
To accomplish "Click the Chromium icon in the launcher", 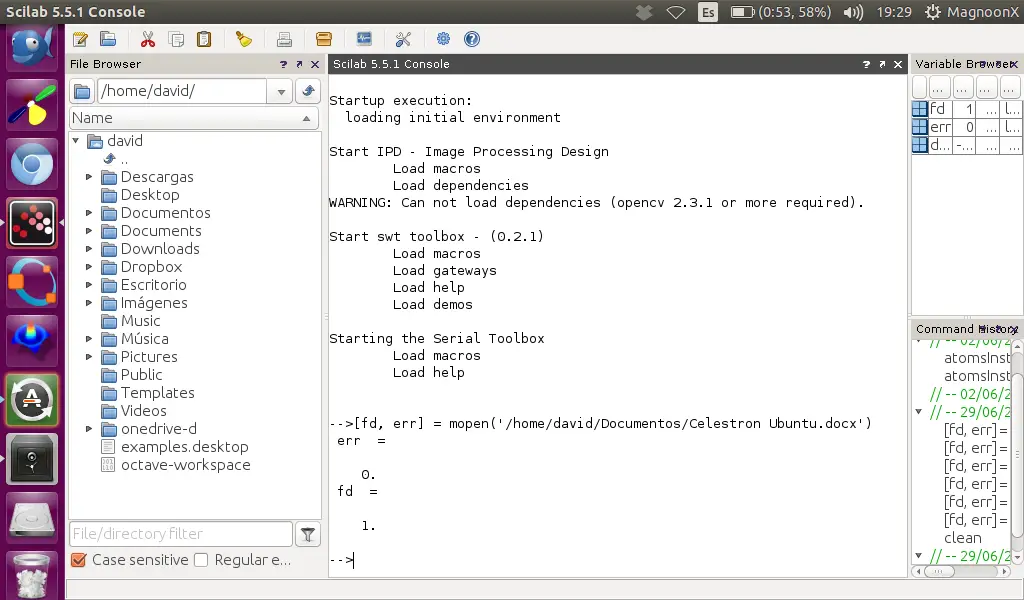I will click(32, 164).
